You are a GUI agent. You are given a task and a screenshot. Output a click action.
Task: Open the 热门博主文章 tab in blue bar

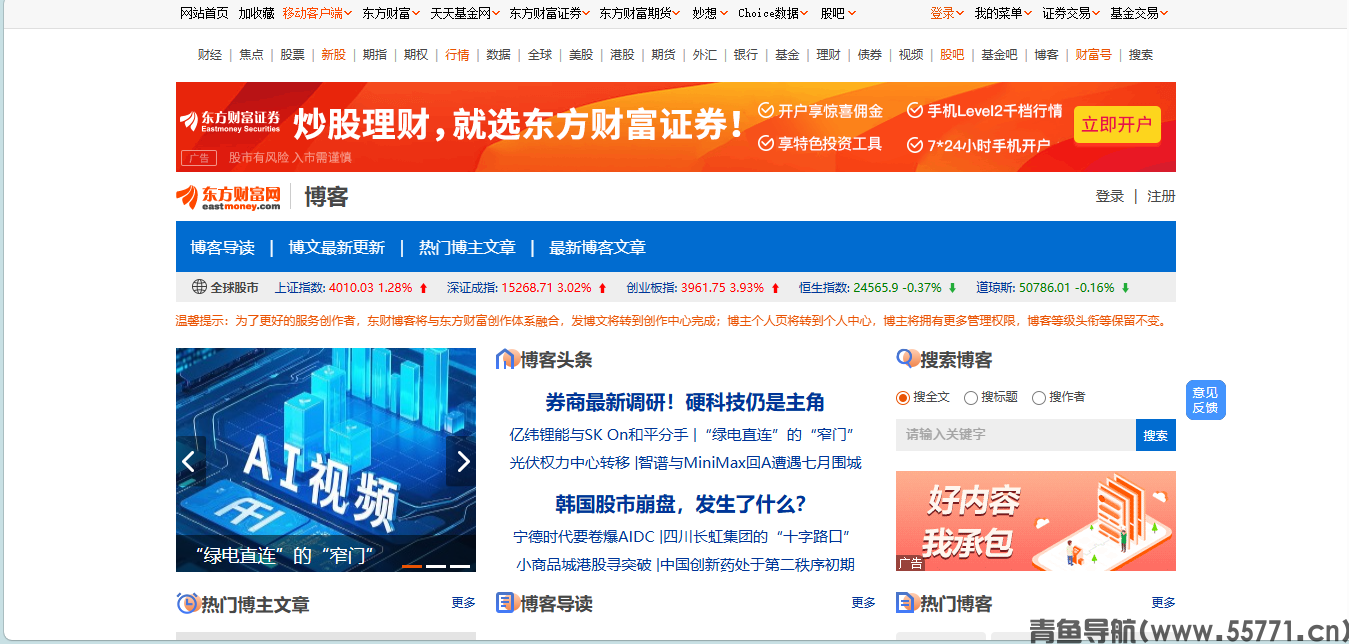pos(467,247)
